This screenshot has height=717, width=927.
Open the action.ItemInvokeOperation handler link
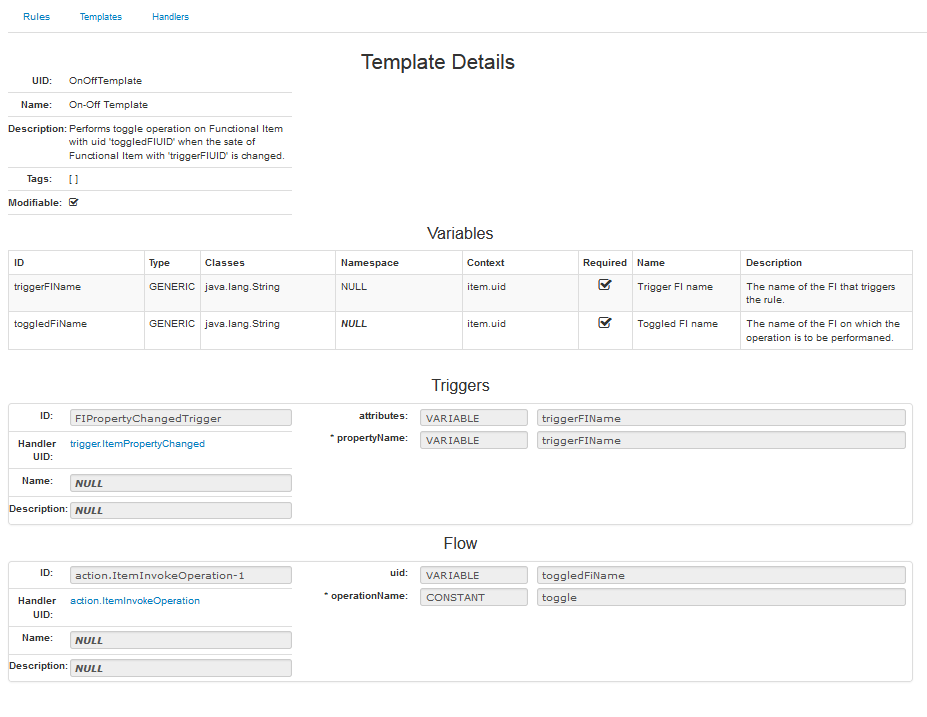[135, 601]
